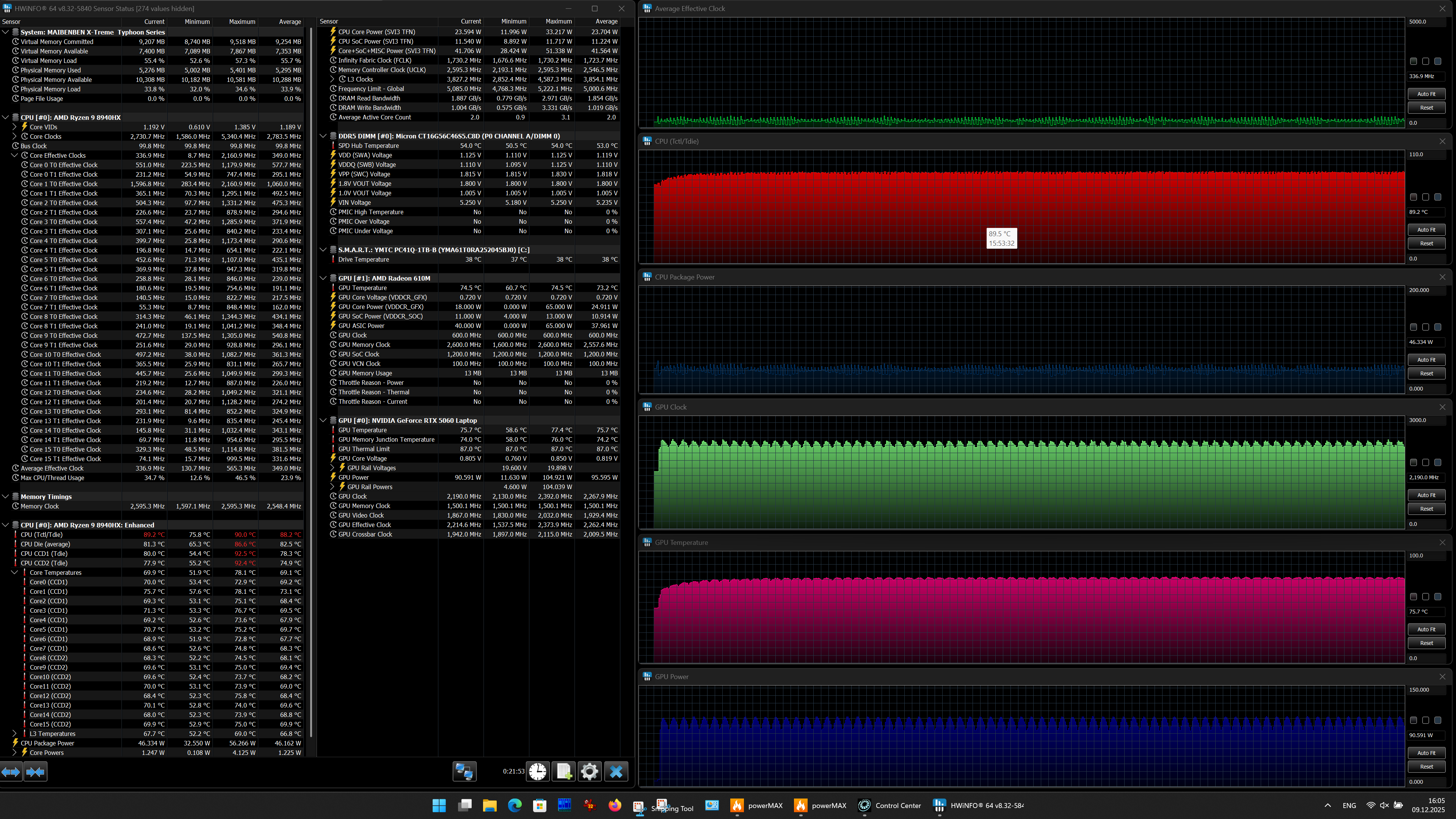Click third square in GPU Power graph
This screenshot has width=1456, height=819.
pyautogui.click(x=1437, y=721)
